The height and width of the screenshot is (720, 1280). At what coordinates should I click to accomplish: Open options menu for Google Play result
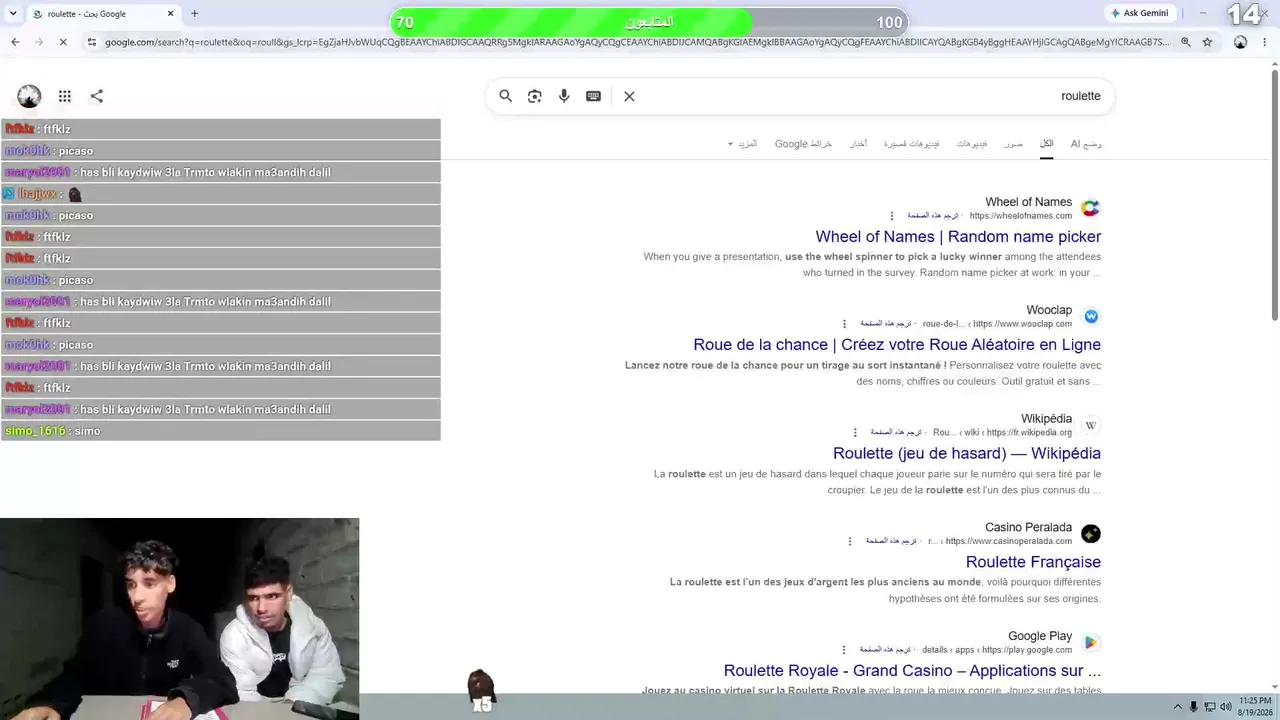pyautogui.click(x=844, y=650)
